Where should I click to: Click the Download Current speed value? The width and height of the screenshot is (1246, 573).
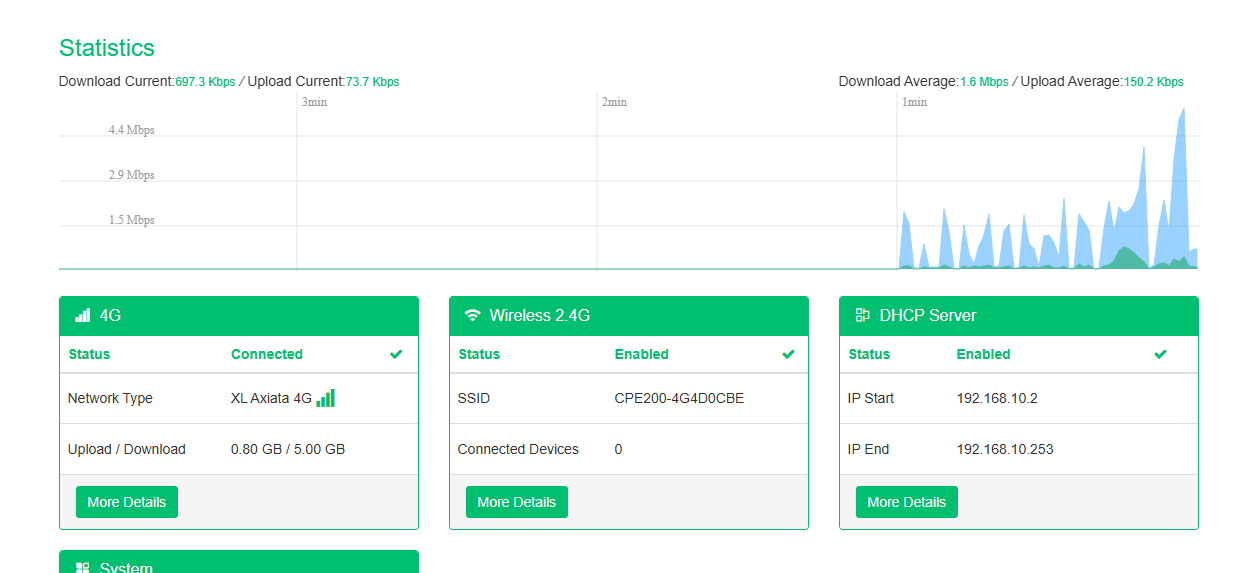[x=205, y=82]
